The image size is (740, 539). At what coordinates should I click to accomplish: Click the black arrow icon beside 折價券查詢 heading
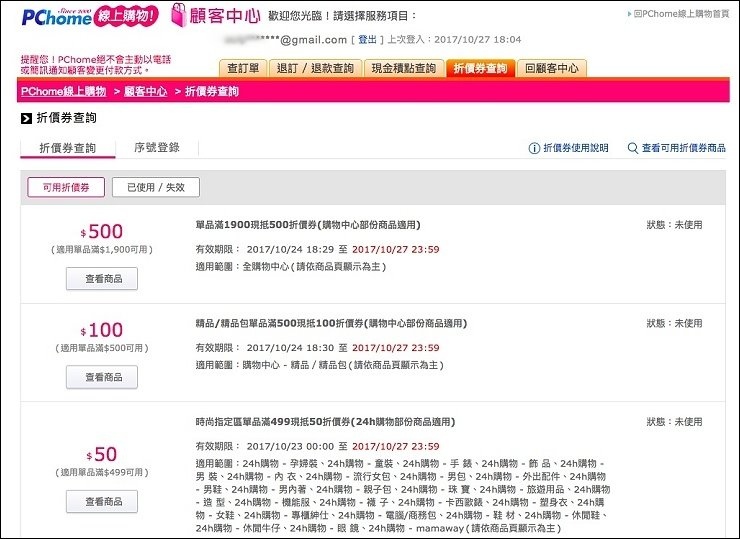pos(26,118)
